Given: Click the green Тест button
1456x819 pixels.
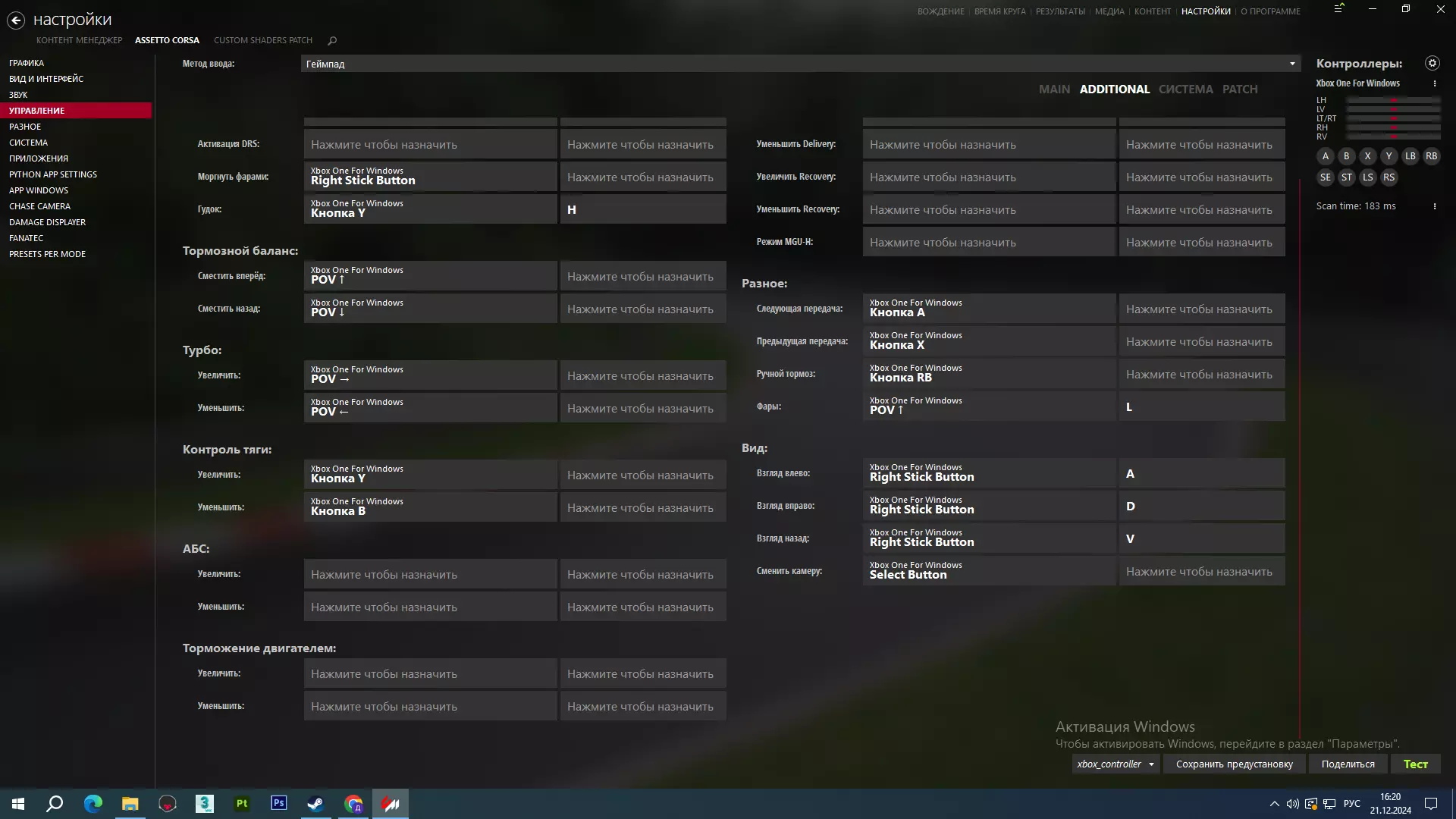Looking at the screenshot, I should [1415, 764].
